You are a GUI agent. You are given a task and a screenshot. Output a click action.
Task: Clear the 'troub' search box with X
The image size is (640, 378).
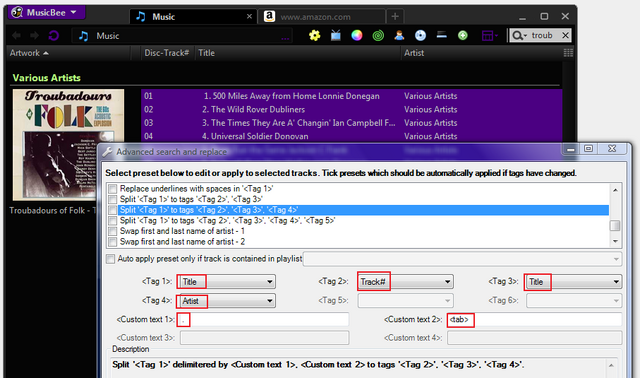565,36
